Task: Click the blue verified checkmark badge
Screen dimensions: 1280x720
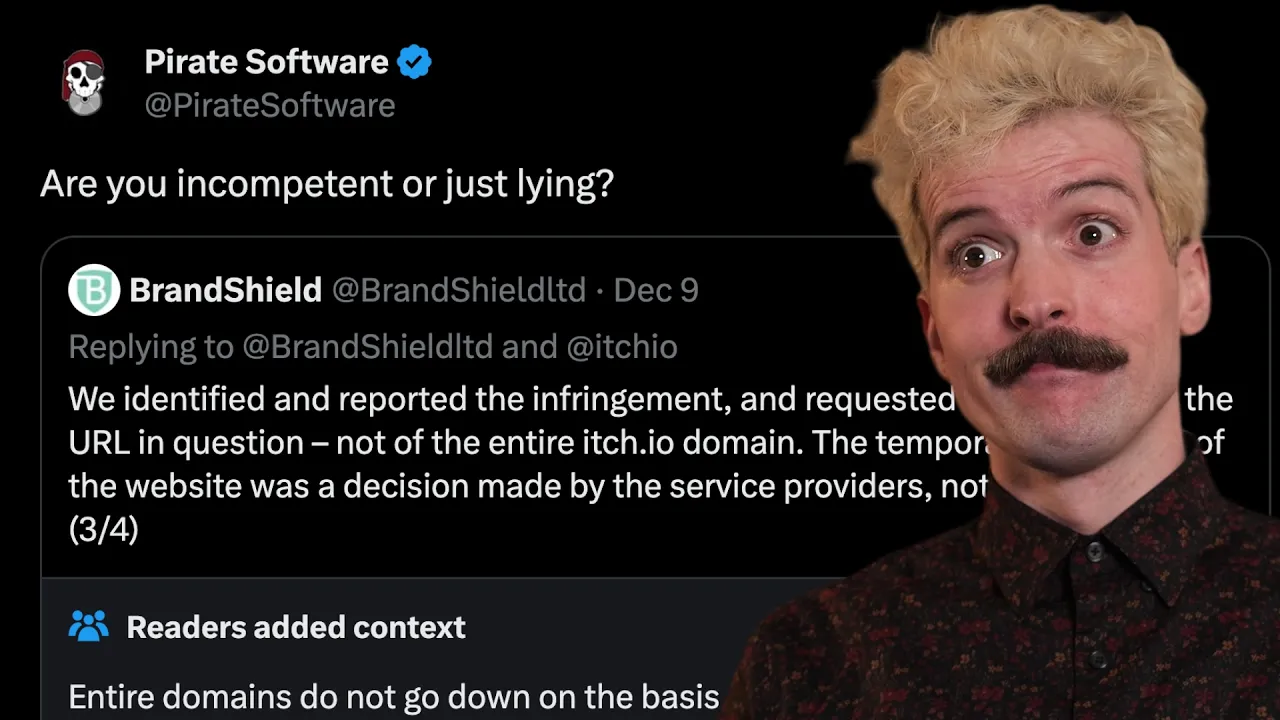Action: tap(414, 62)
